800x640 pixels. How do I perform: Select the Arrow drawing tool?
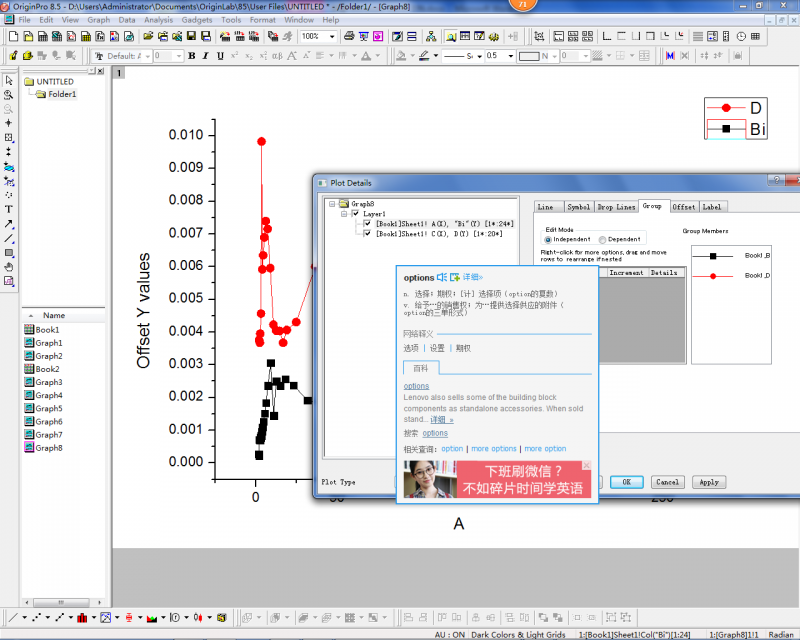(x=9, y=224)
